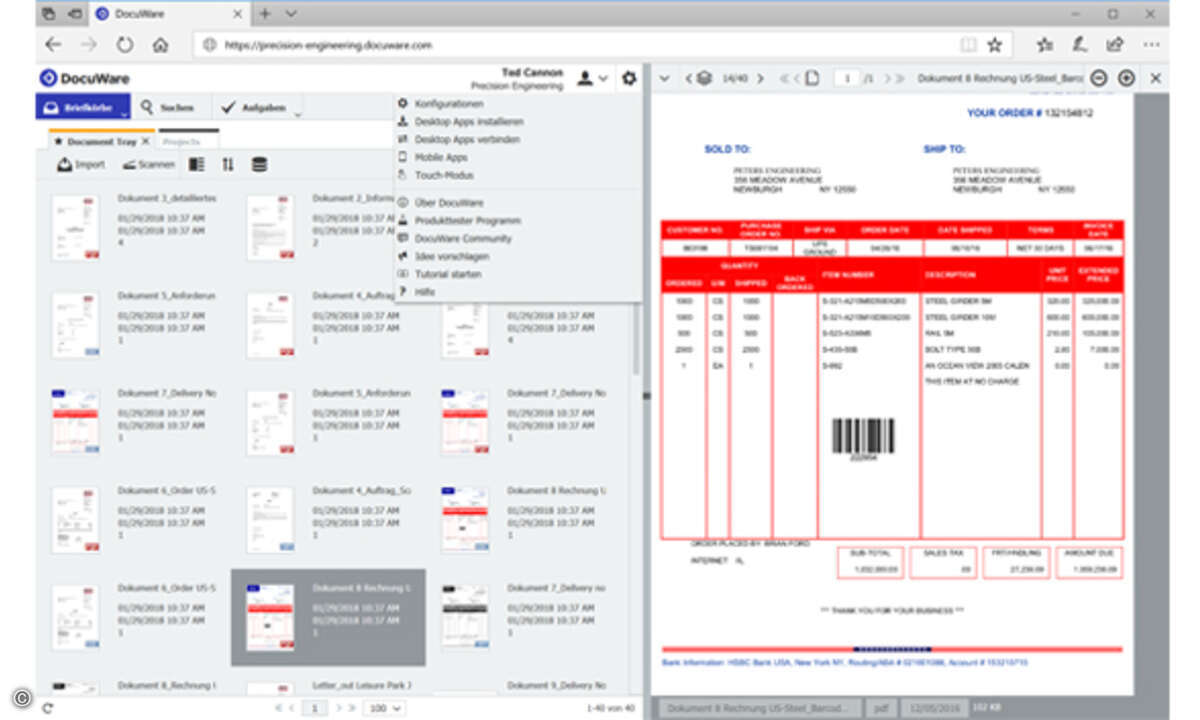This screenshot has height=720, width=1200.
Task: Go back in the browser
Action: pyautogui.click(x=53, y=45)
